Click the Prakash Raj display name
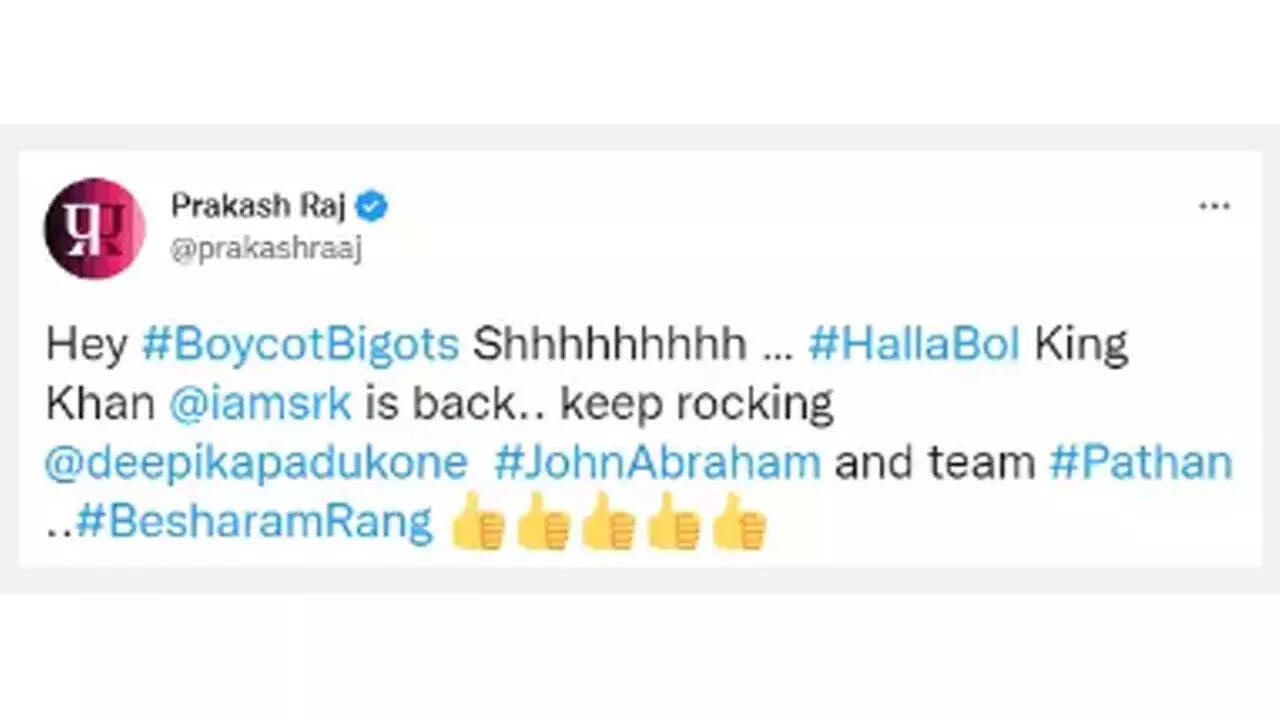1280x720 pixels. (x=260, y=206)
